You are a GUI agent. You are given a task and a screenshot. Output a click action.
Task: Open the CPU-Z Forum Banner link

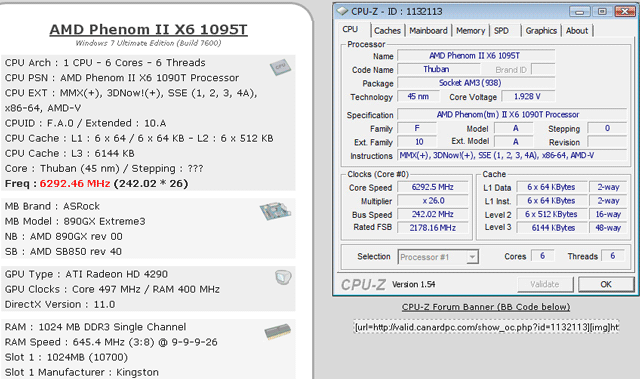(x=486, y=307)
